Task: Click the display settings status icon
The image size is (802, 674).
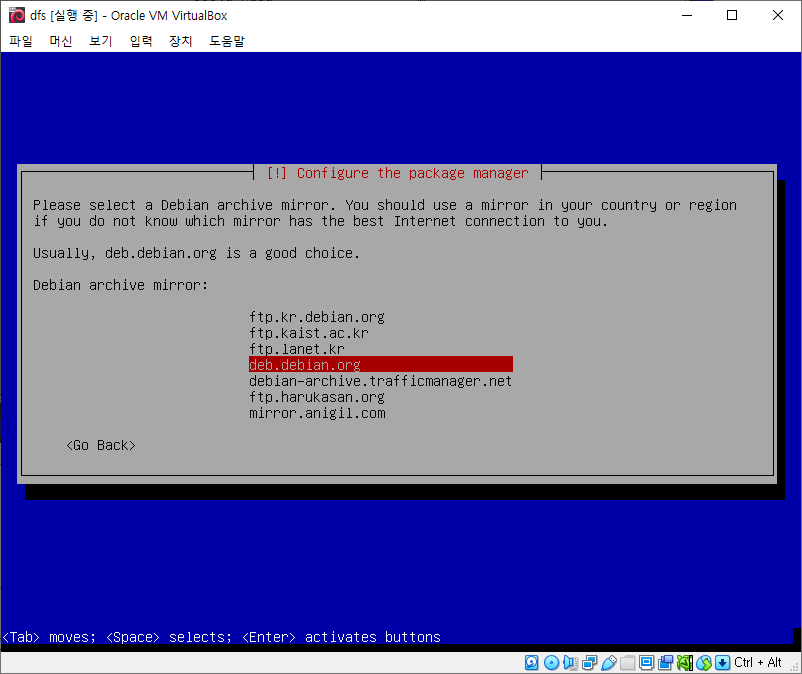Action: pos(646,663)
